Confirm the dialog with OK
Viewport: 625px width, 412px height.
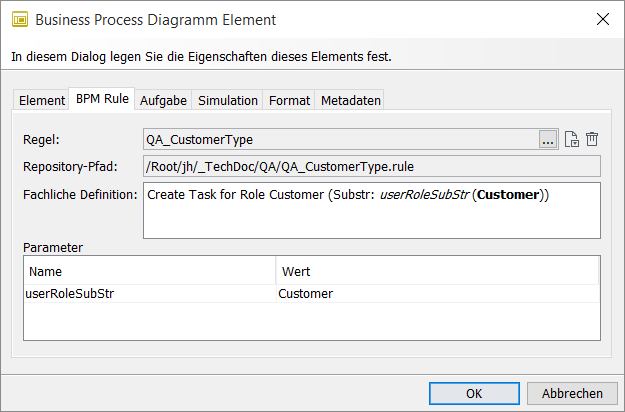474,393
